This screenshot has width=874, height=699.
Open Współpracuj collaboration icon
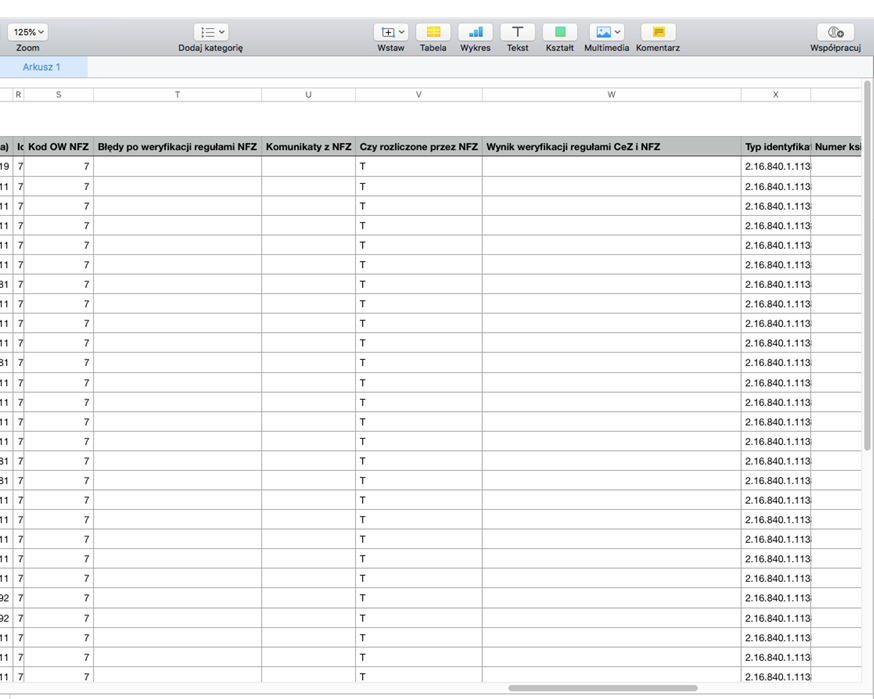835,32
